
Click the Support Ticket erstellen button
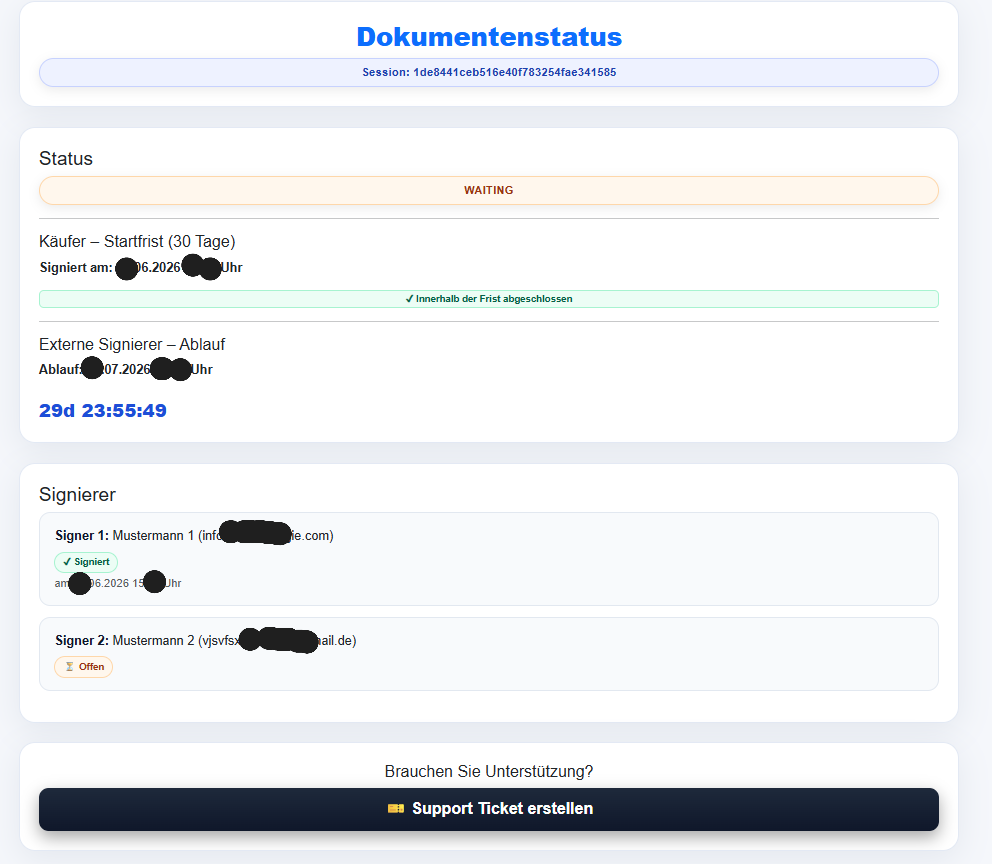488,809
